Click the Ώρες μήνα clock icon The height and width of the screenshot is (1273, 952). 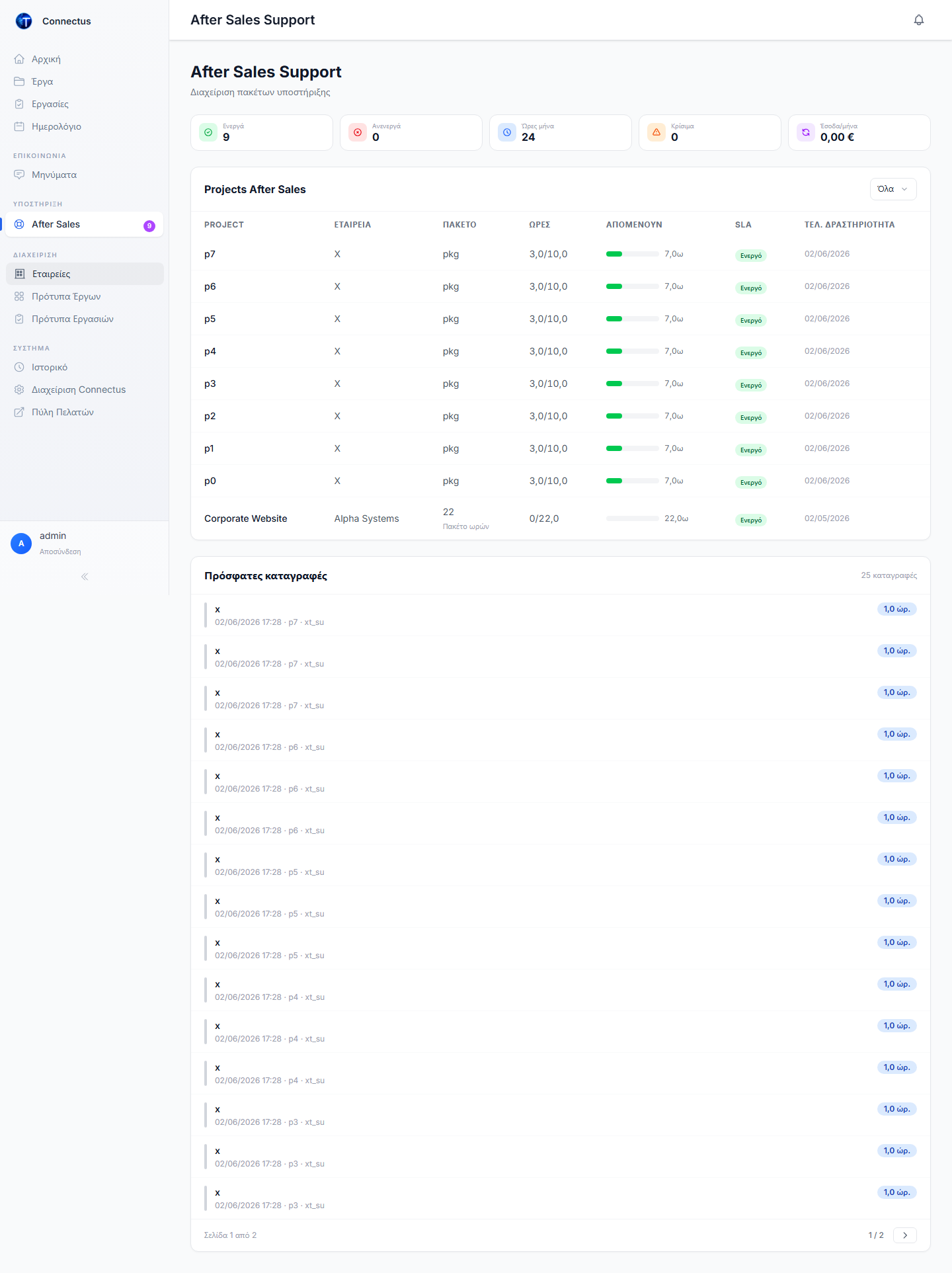tap(507, 132)
